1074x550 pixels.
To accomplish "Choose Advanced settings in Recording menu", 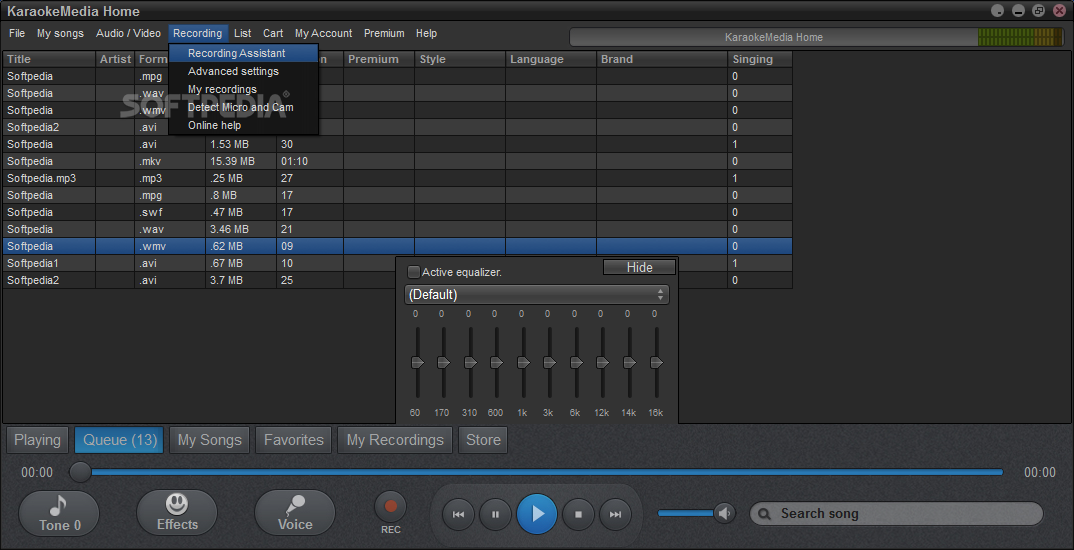I will tap(244, 71).
